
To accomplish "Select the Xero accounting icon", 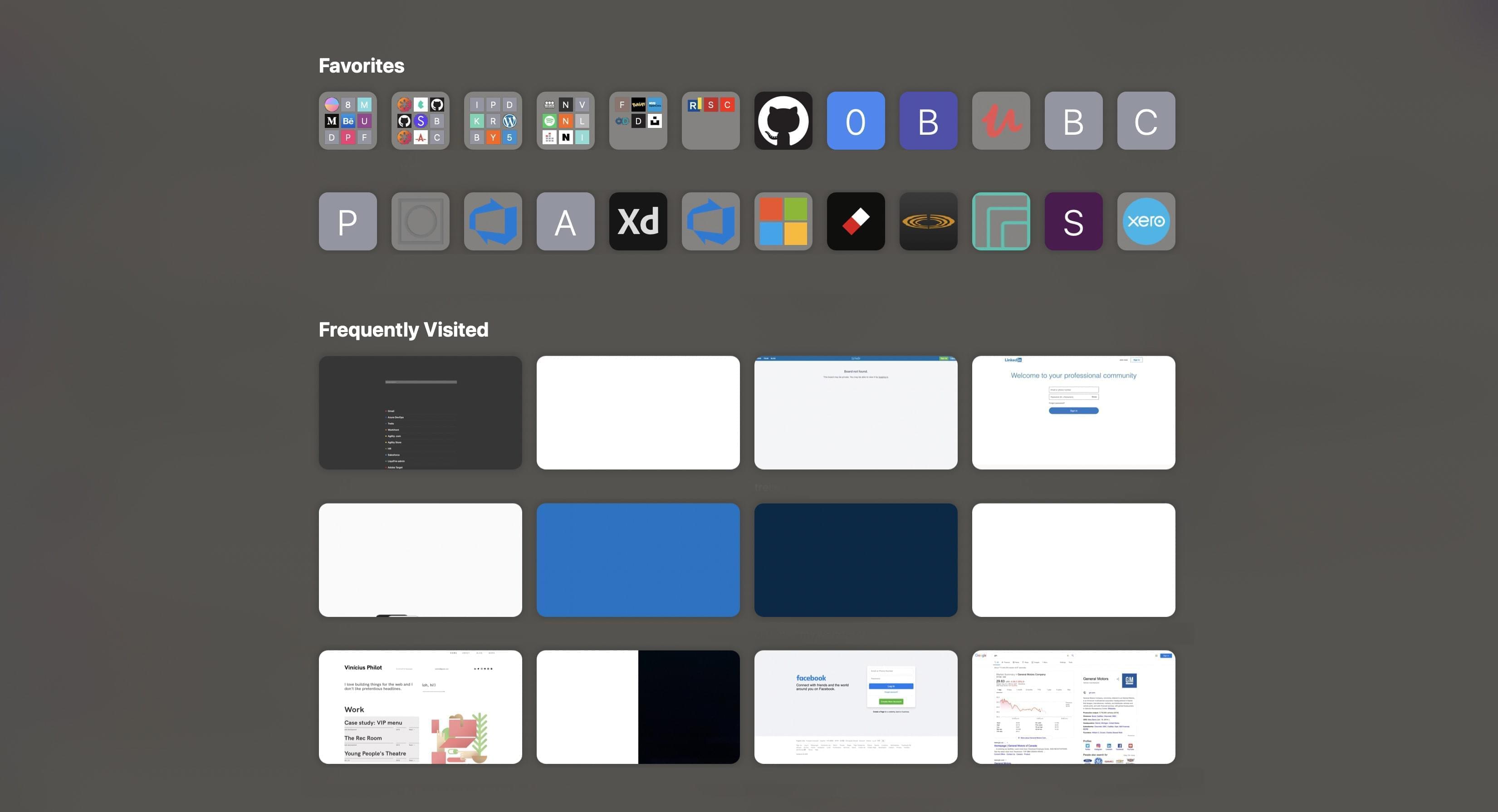I will (1146, 220).
